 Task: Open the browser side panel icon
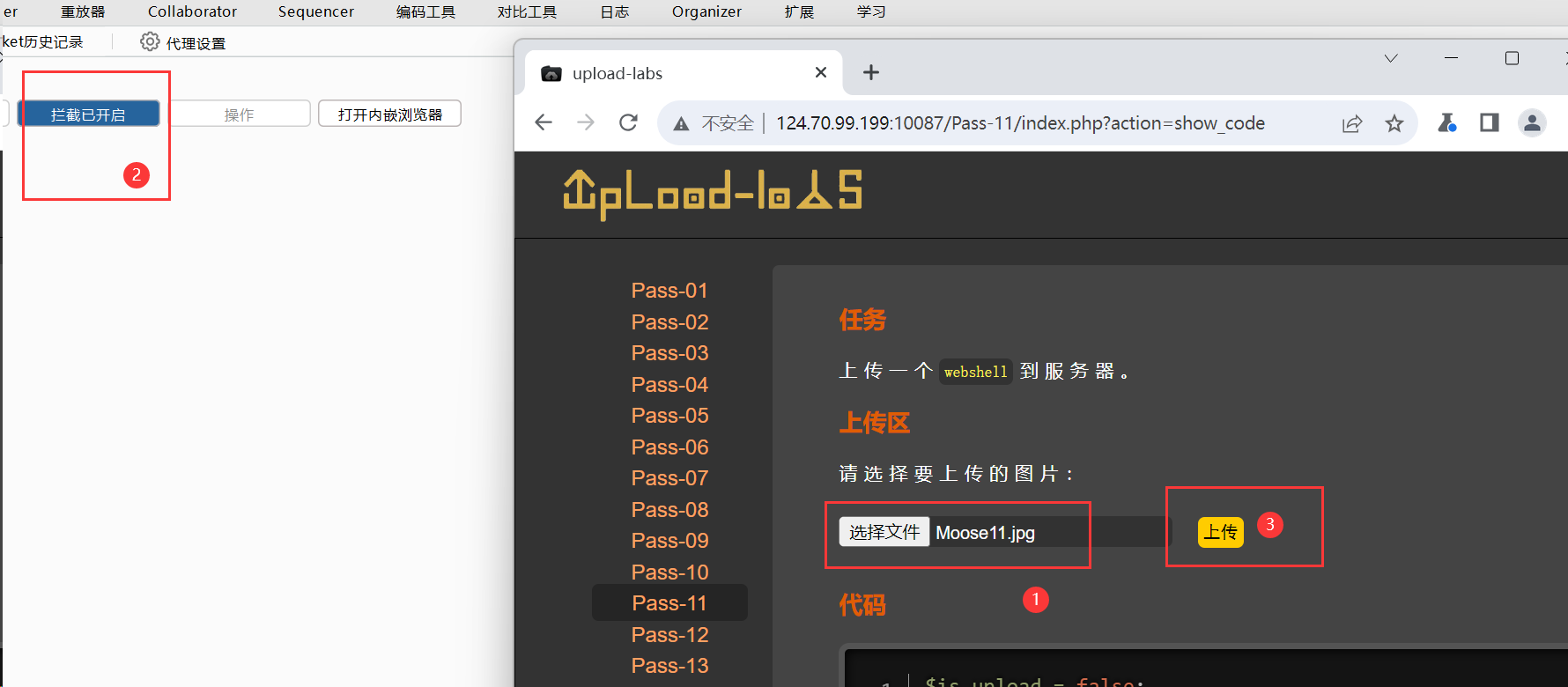point(1490,123)
